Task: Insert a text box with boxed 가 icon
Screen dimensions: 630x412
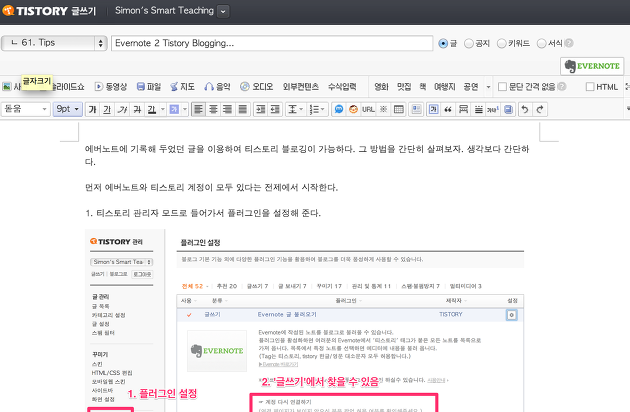Action: tap(434, 109)
